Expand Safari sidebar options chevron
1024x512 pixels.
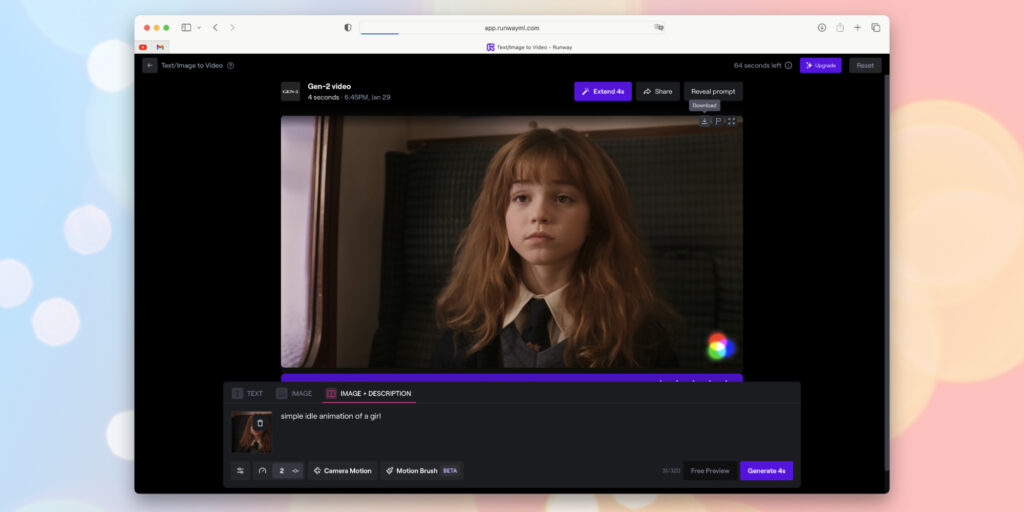pos(199,27)
